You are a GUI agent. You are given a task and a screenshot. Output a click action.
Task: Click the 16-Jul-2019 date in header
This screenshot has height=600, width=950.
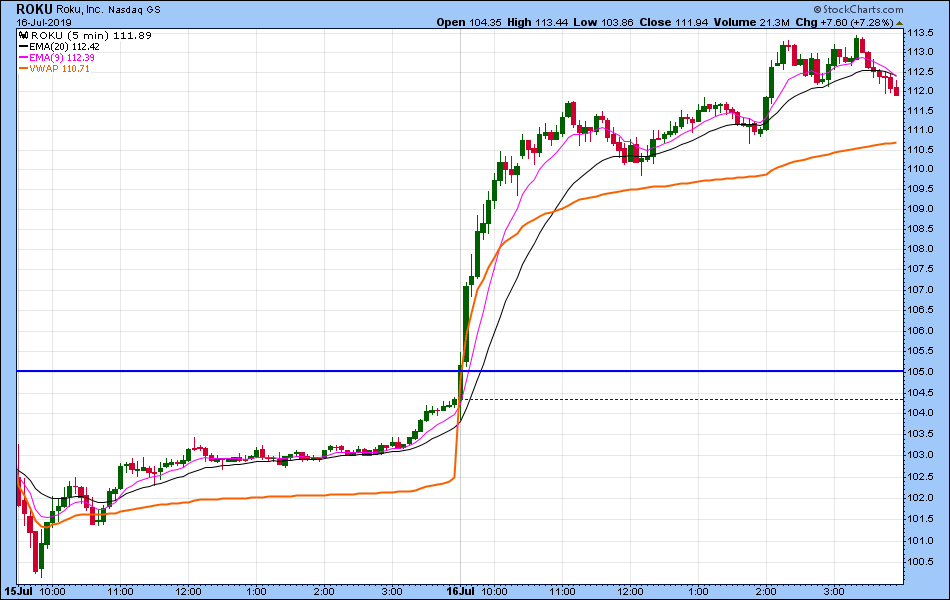38,22
